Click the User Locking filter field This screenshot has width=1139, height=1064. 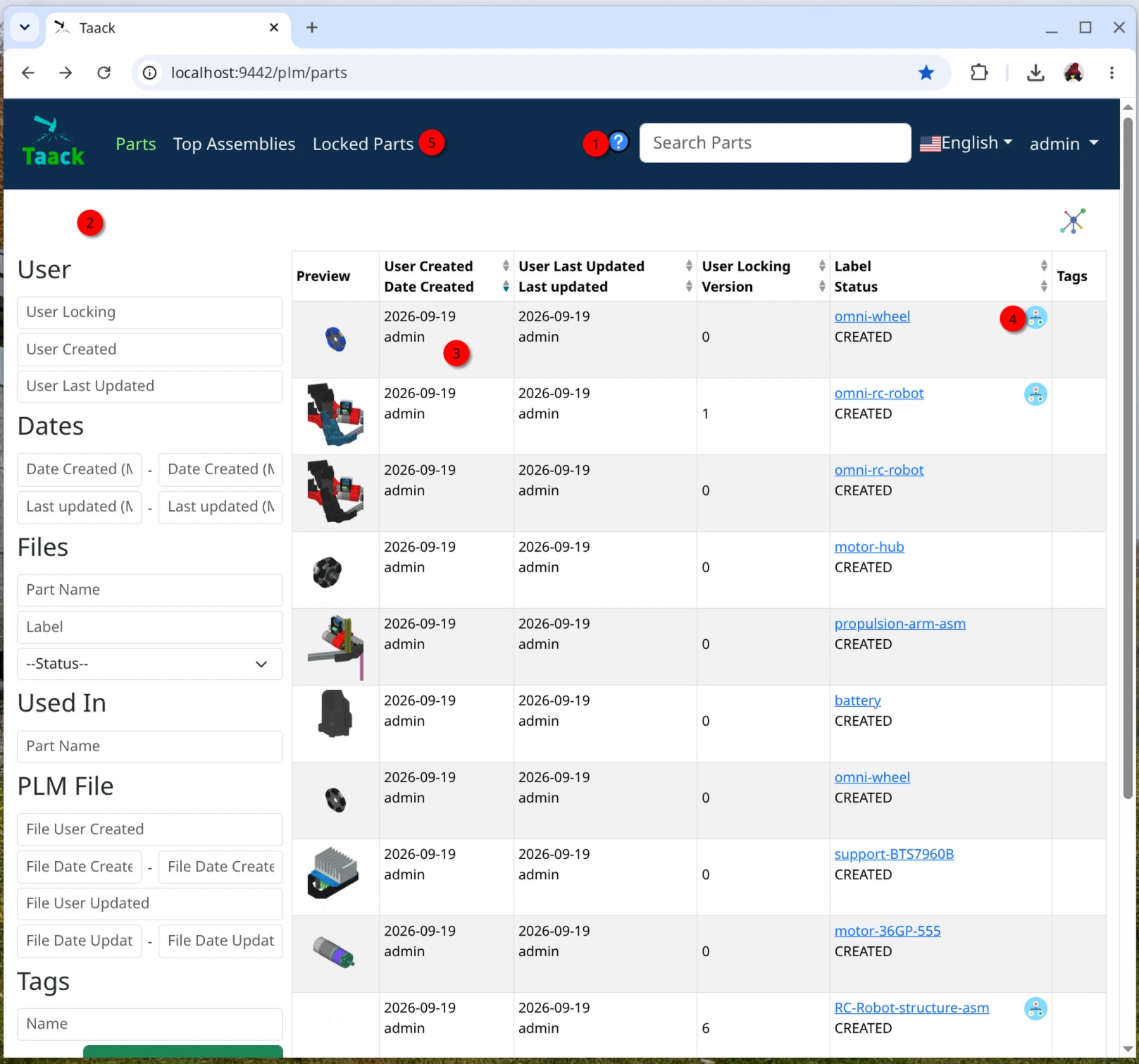point(150,312)
